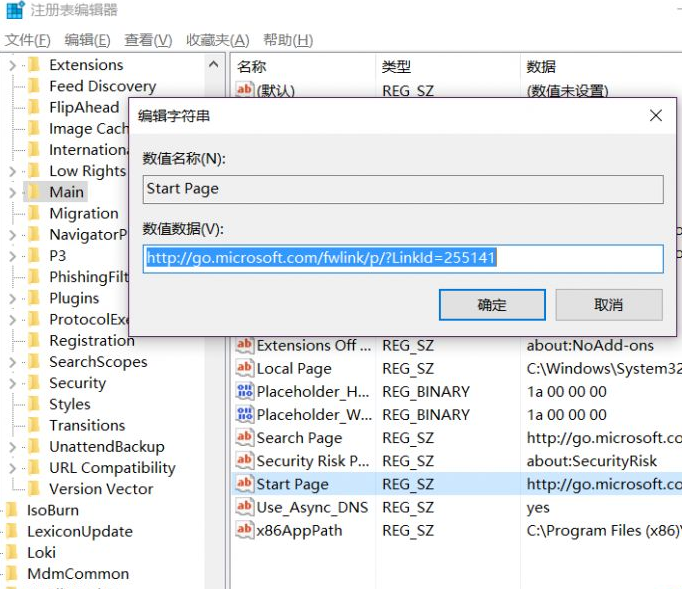Click the 数值名称 Start Page field
The height and width of the screenshot is (589, 682).
point(403,189)
